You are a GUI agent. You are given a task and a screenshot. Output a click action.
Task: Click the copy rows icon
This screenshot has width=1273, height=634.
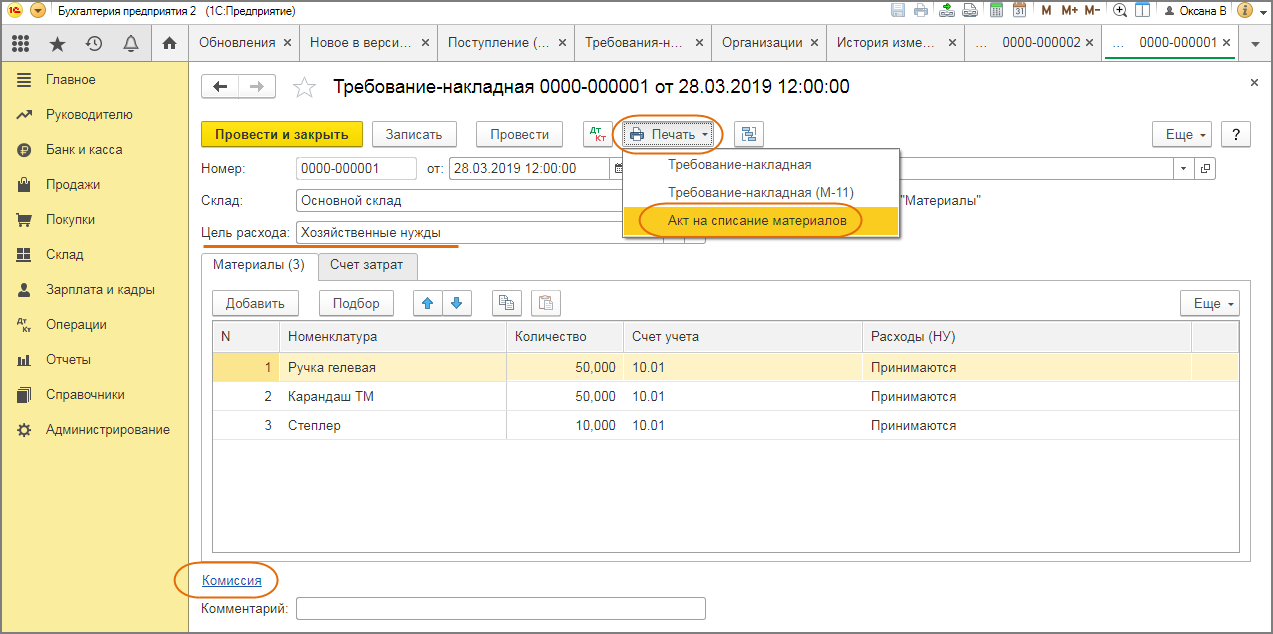(x=507, y=303)
